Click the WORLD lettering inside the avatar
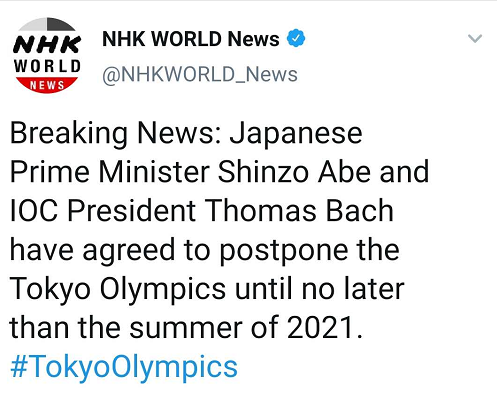This screenshot has width=497, height=400. (47, 66)
